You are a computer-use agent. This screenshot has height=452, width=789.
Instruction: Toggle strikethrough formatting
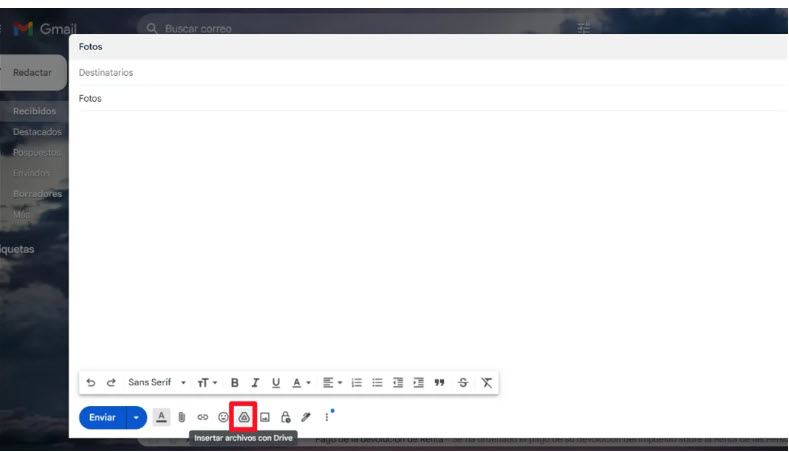click(463, 383)
